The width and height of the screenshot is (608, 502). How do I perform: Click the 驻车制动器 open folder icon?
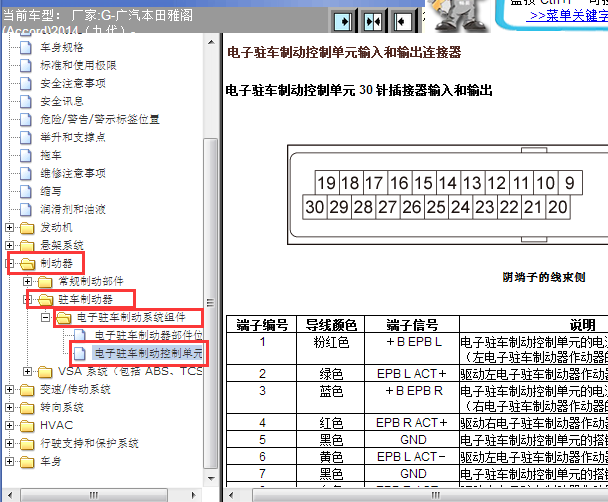pos(46,300)
